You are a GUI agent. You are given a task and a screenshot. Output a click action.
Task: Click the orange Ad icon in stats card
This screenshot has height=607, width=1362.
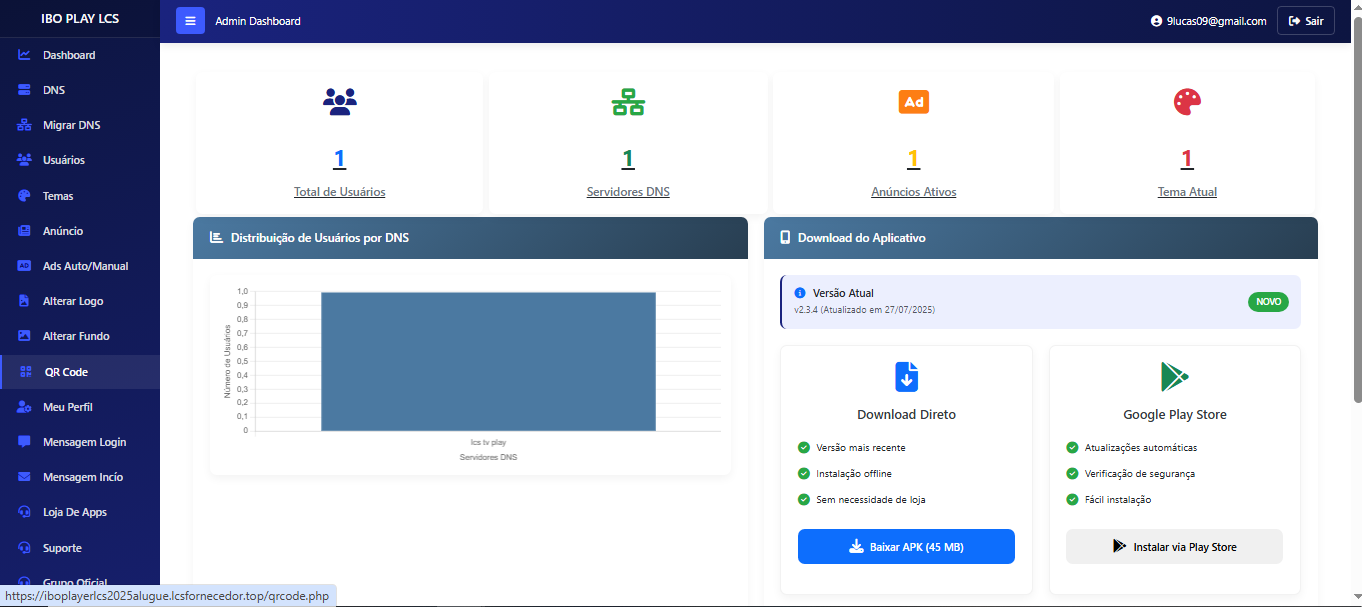(x=913, y=101)
